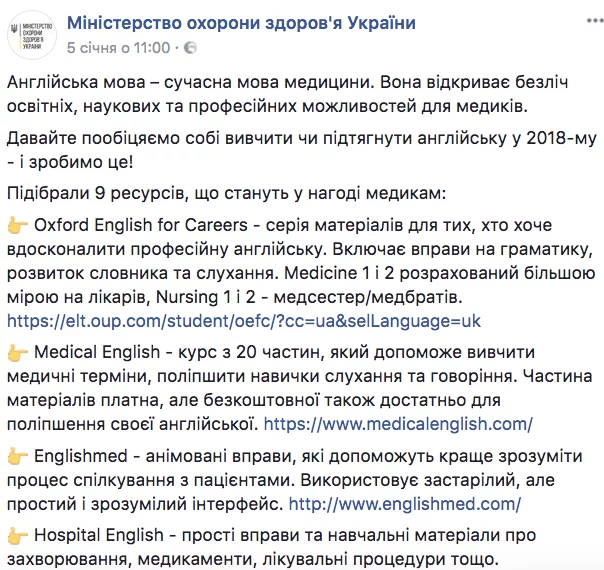Click the "Medical English" course name text
604x570 pixels.
pyautogui.click(x=99, y=353)
